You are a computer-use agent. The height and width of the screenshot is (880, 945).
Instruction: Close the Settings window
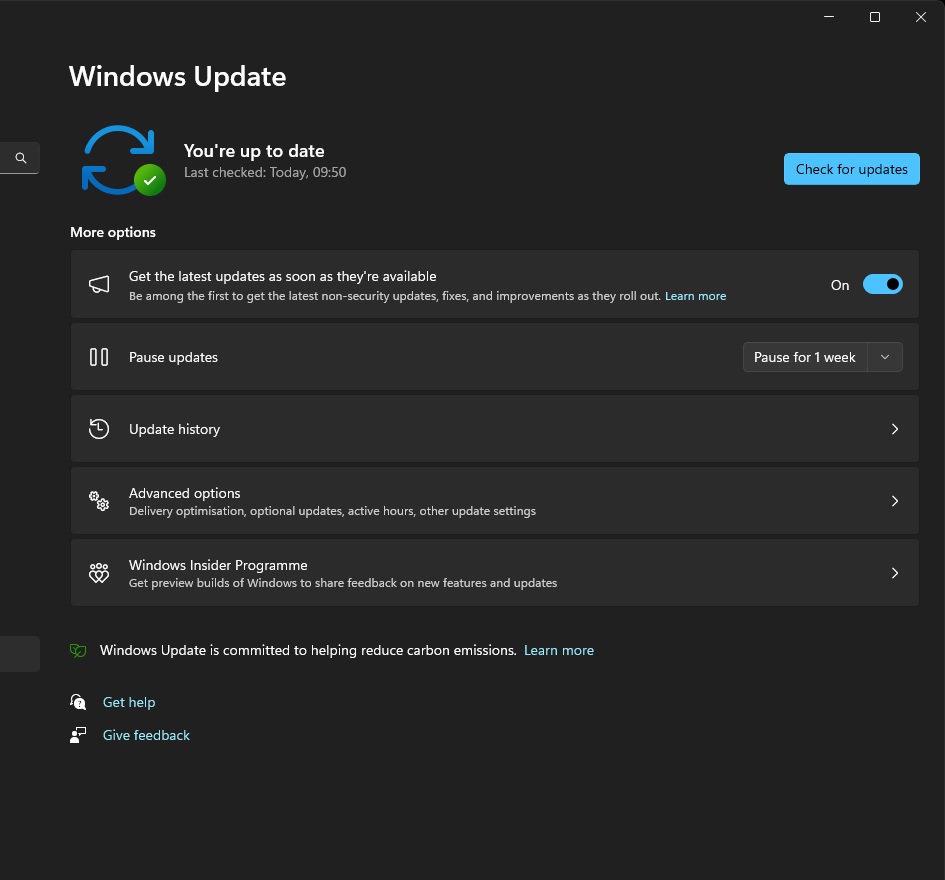[x=920, y=17]
